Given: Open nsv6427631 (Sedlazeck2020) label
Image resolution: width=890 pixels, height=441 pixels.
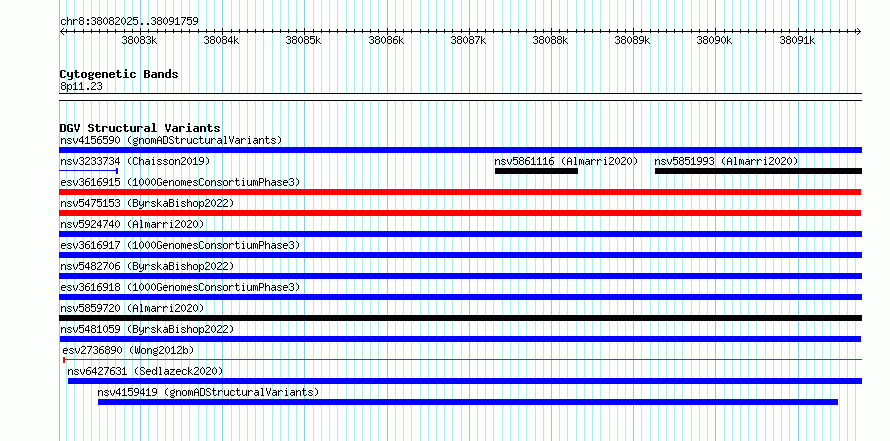Looking at the screenshot, I should [x=145, y=371].
